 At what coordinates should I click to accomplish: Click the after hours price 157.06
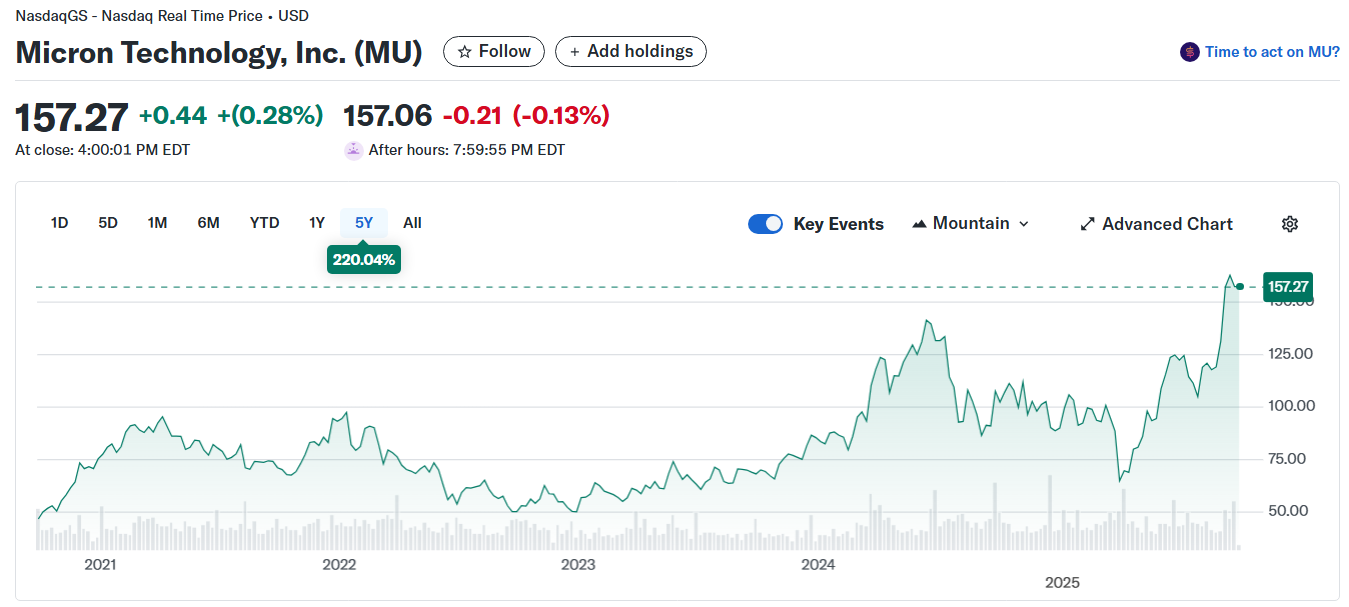(388, 116)
